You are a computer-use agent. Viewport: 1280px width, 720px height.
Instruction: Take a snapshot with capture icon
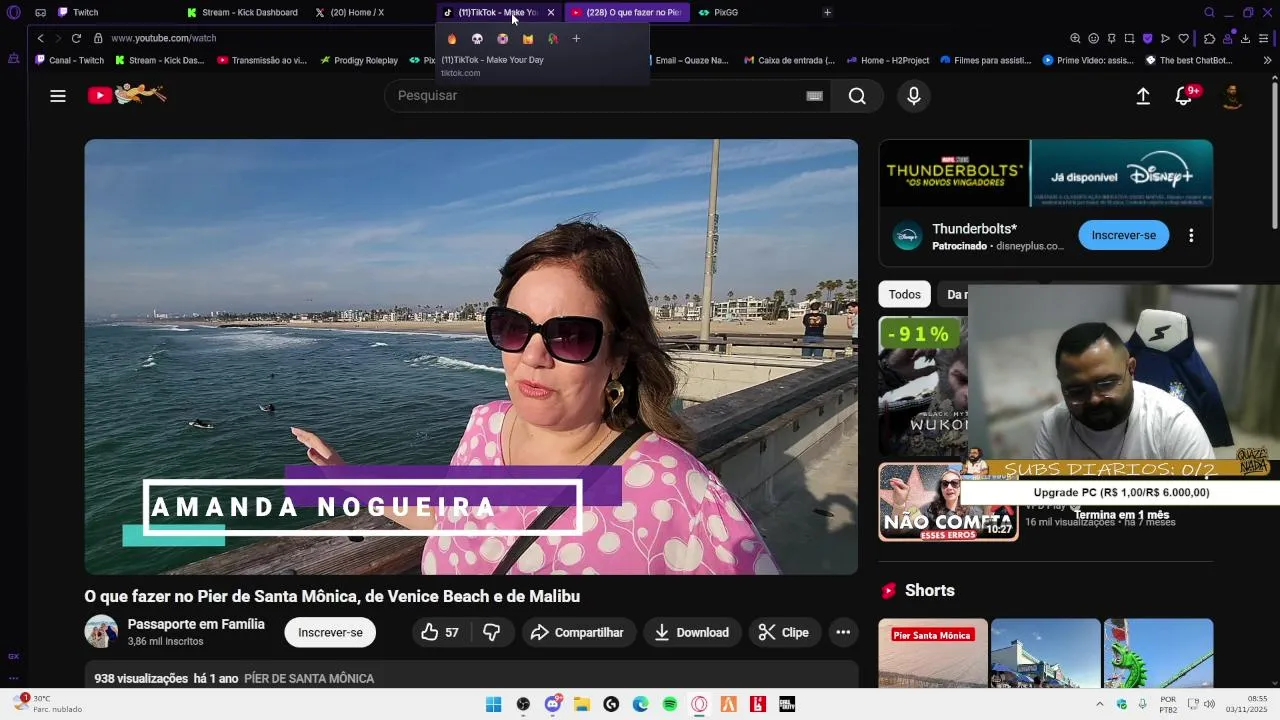[1129, 38]
